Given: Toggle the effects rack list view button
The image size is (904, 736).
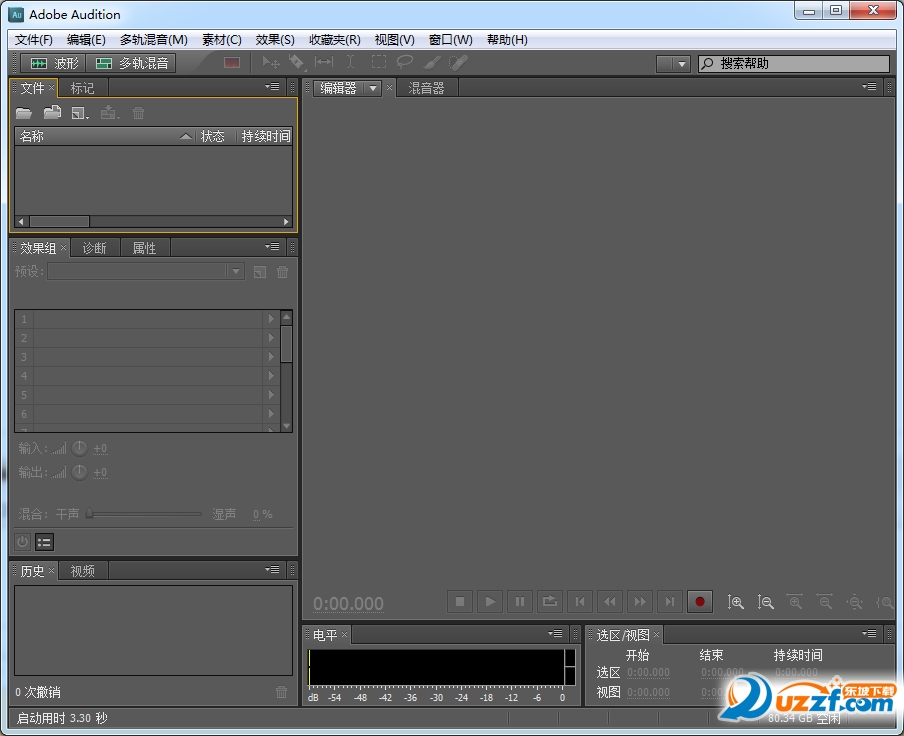Looking at the screenshot, I should point(44,542).
